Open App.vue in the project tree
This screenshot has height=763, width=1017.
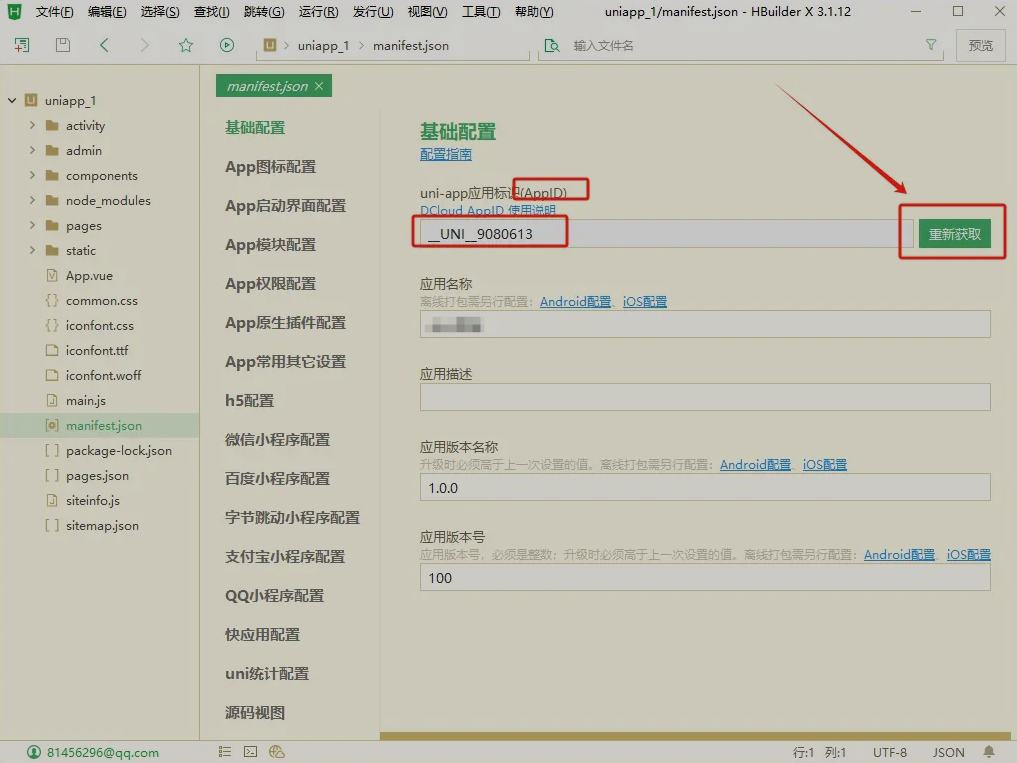pyautogui.click(x=89, y=276)
